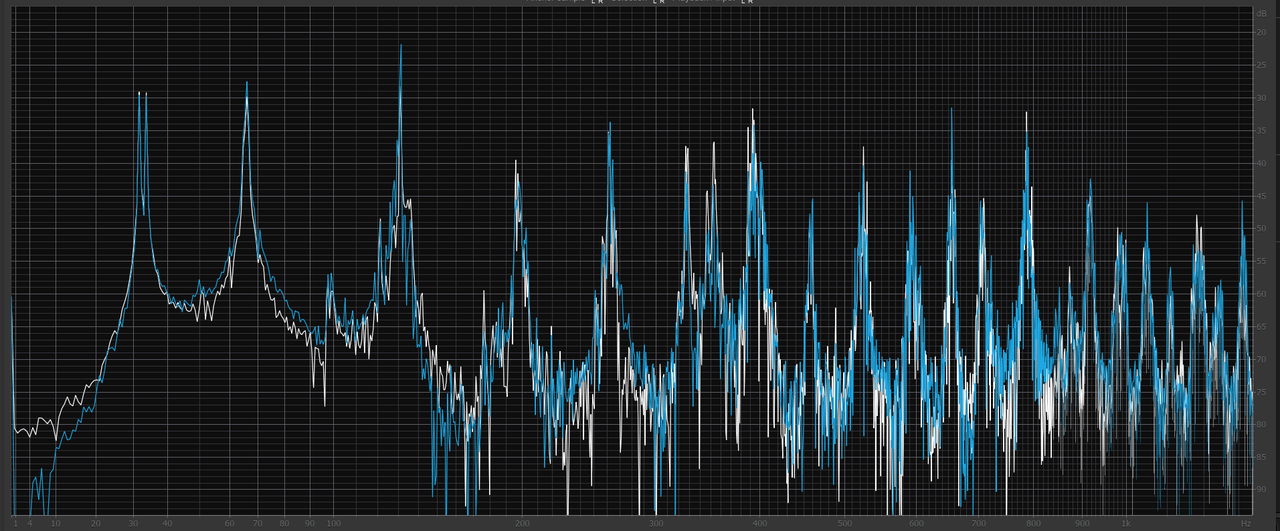
Task: Click the 700 Hz frequency axis label
Action: [x=977, y=523]
